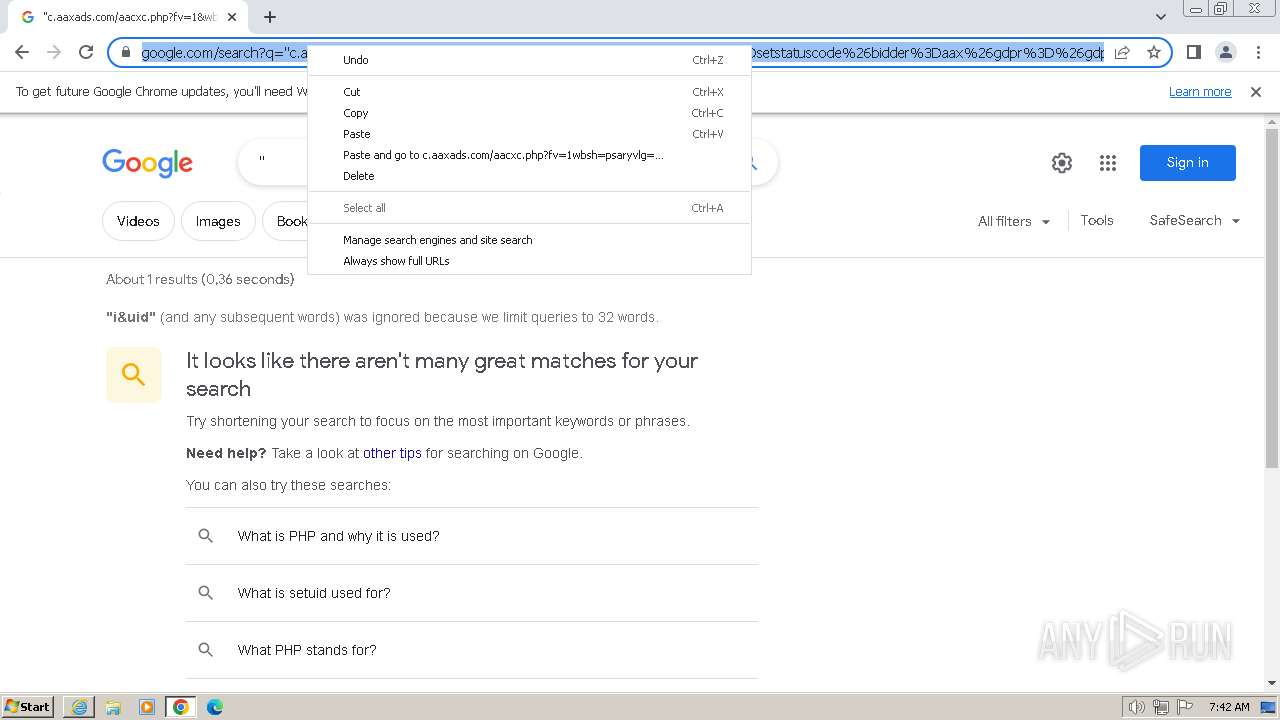Image resolution: width=1280 pixels, height=720 pixels.
Task: Open the other tips link
Action: pyautogui.click(x=392, y=453)
